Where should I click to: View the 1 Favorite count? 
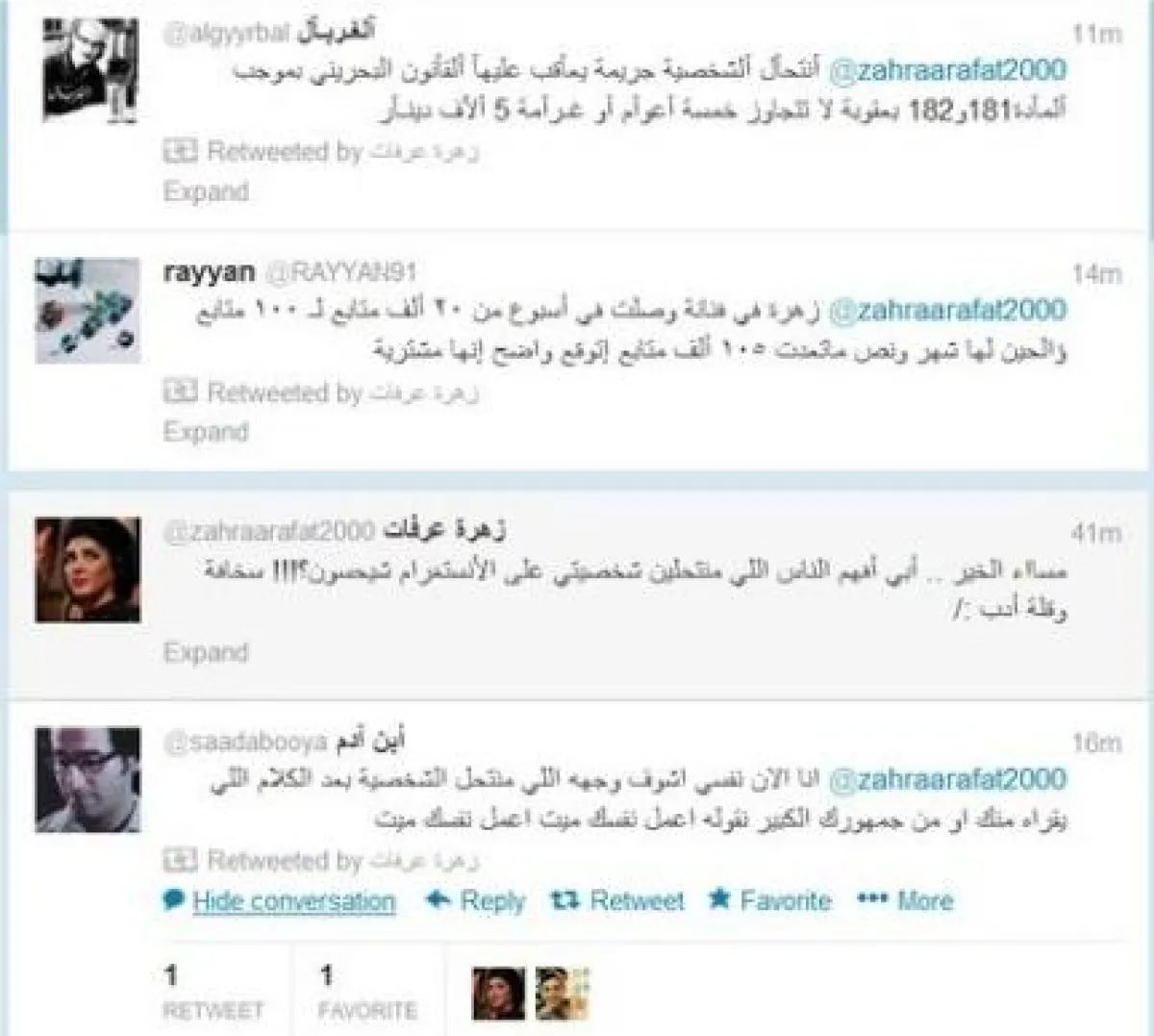tap(367, 992)
